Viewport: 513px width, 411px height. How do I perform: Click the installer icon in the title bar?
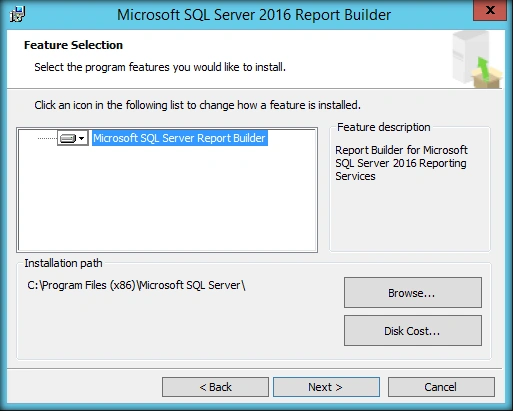[18, 14]
